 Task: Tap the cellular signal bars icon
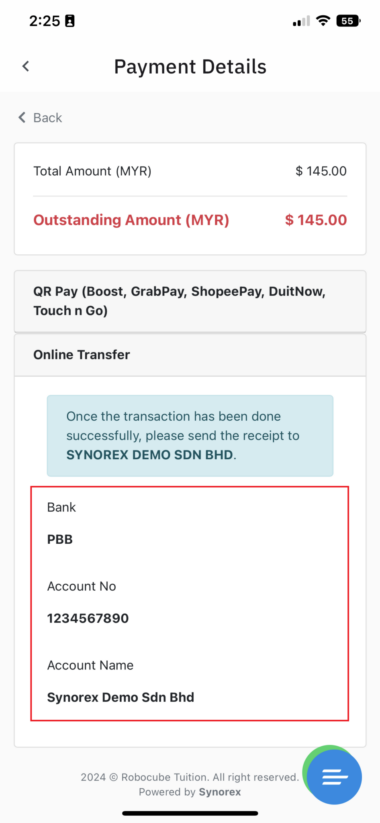click(301, 21)
